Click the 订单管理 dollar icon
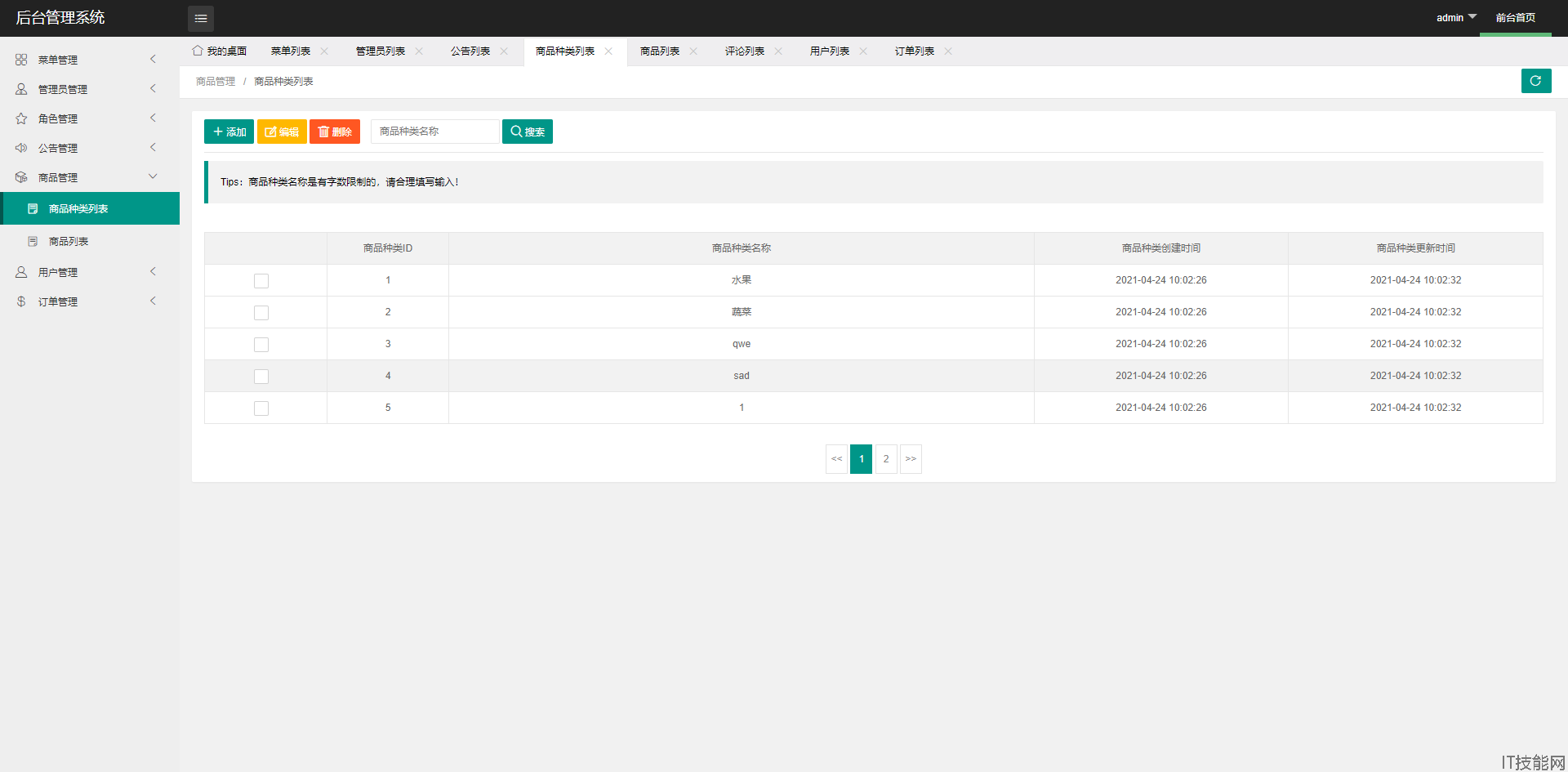 tap(21, 301)
